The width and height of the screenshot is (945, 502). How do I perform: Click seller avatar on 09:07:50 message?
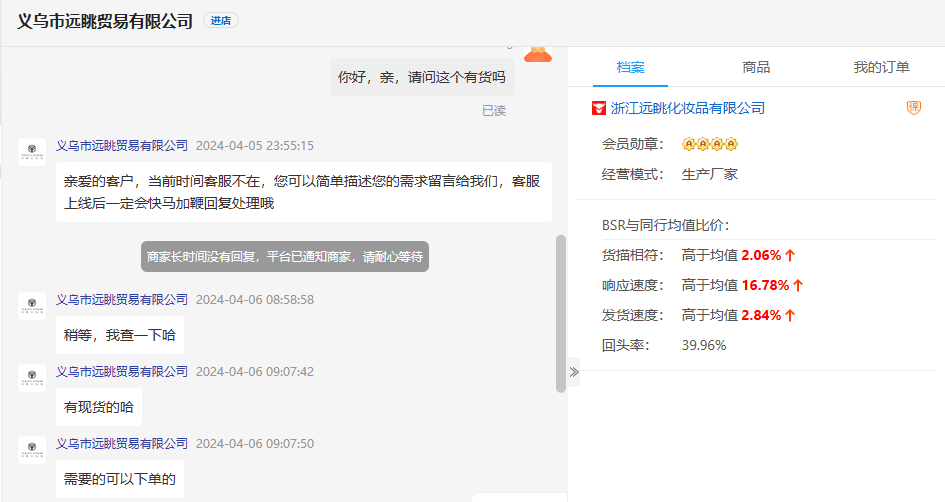click(x=32, y=450)
